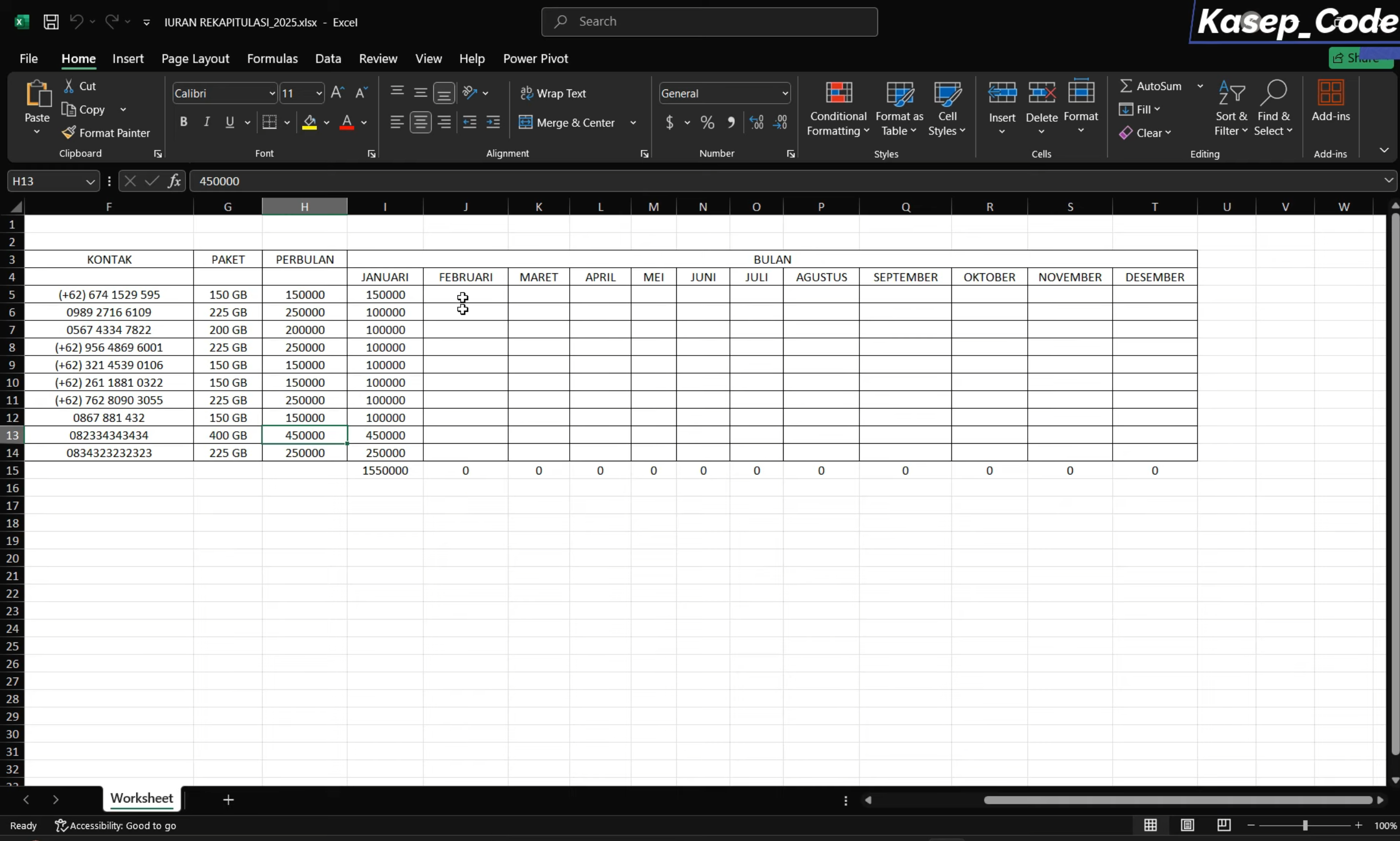The width and height of the screenshot is (1400, 841).
Task: Click the Format Painter brush
Action: click(69, 133)
